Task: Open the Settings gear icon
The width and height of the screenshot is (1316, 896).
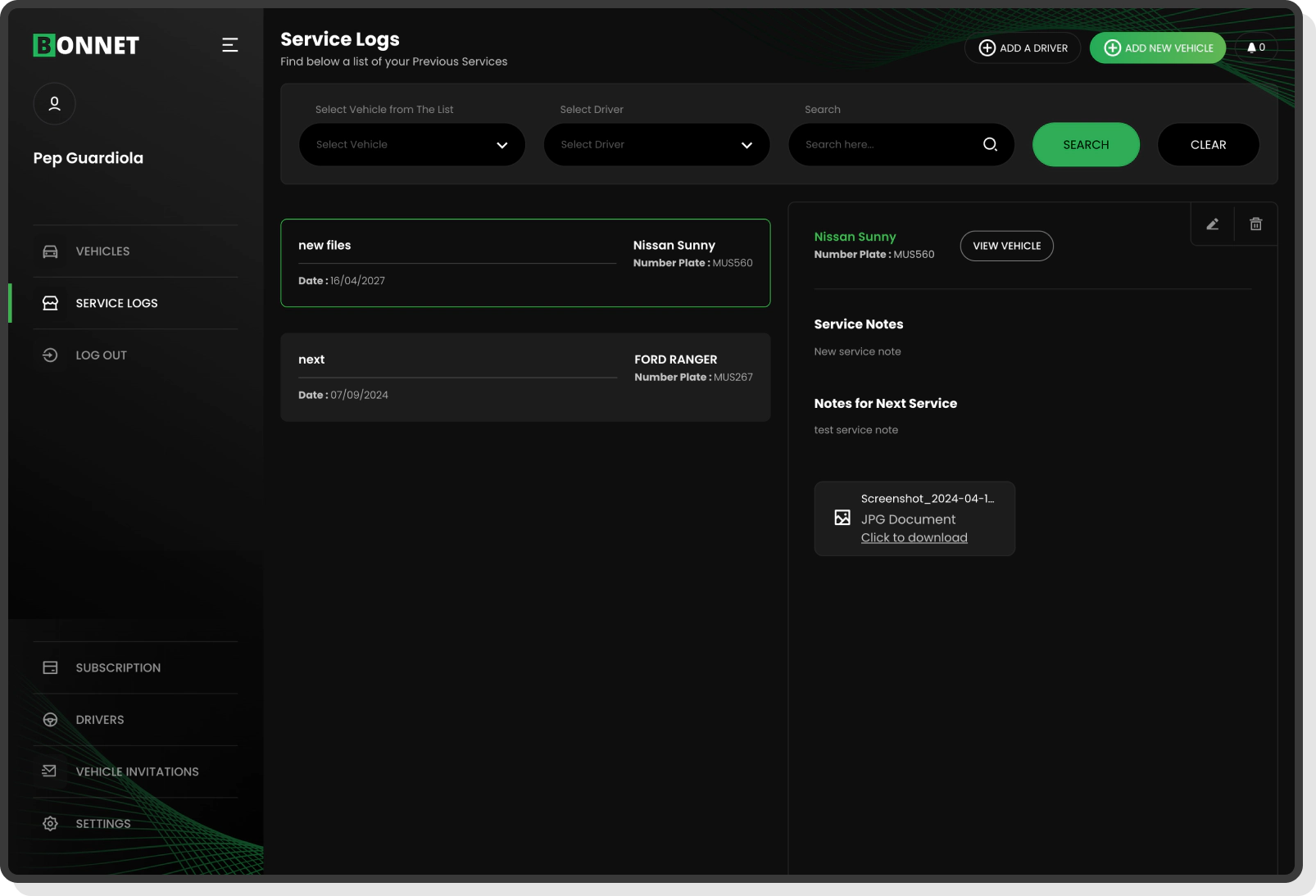Action: click(x=50, y=823)
